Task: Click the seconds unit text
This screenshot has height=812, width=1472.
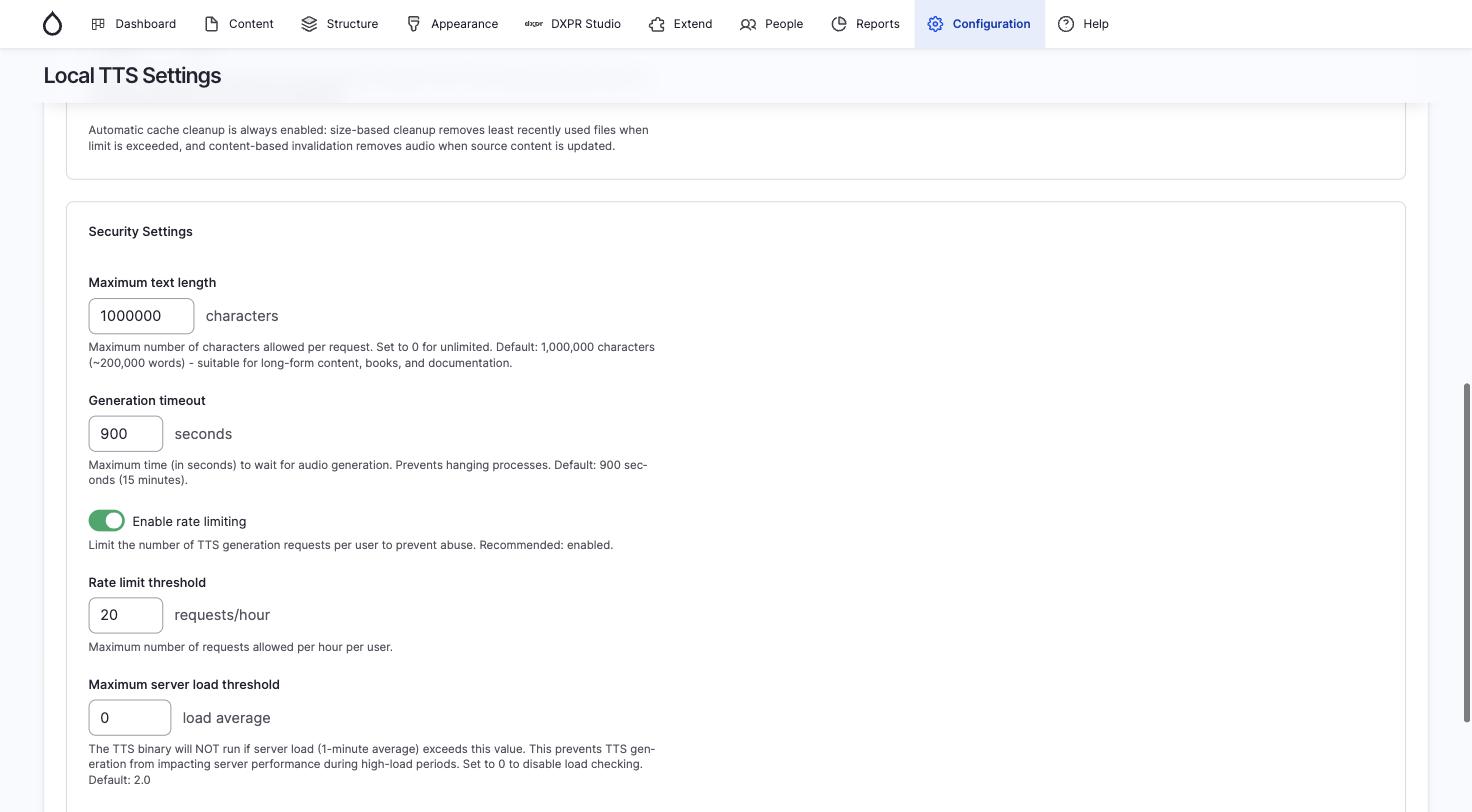Action: [203, 434]
